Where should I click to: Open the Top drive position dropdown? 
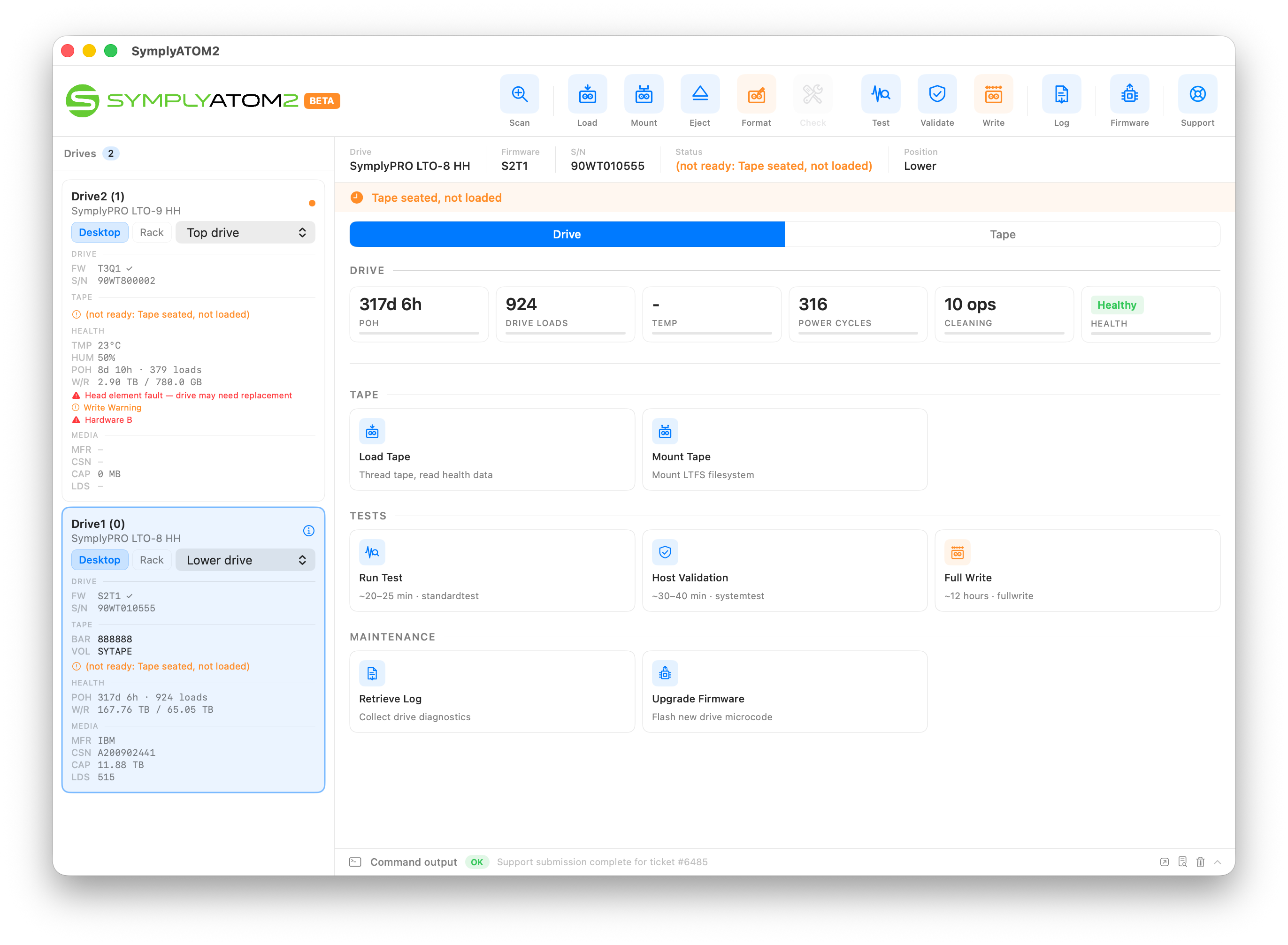click(x=245, y=233)
